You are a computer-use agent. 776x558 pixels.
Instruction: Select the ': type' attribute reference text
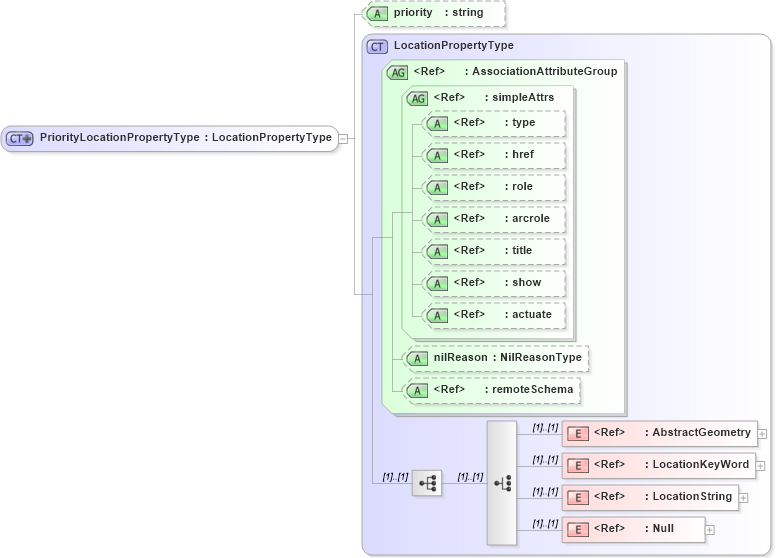coord(520,122)
